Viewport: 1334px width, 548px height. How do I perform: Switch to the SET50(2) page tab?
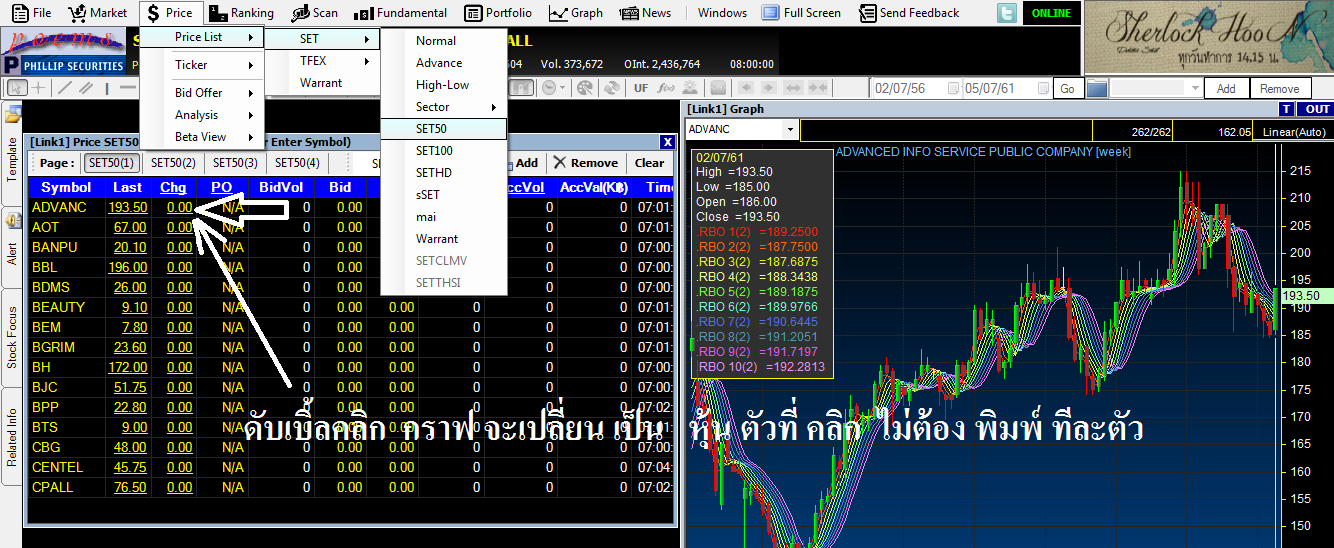(x=173, y=163)
